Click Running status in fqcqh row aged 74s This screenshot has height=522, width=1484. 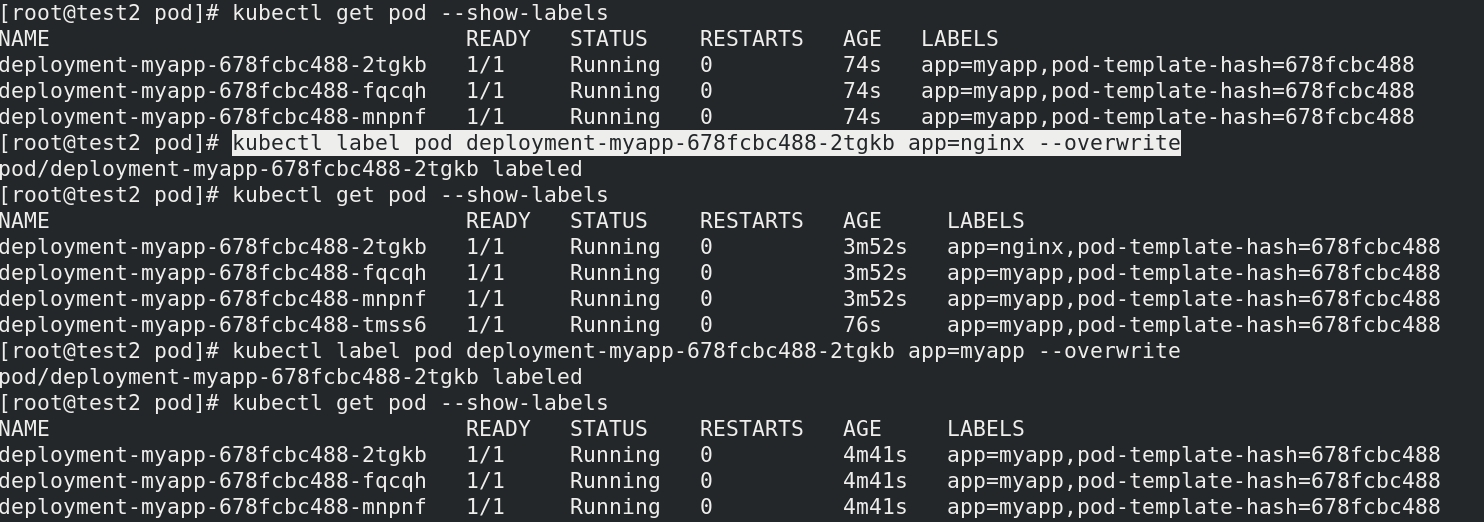point(615,91)
